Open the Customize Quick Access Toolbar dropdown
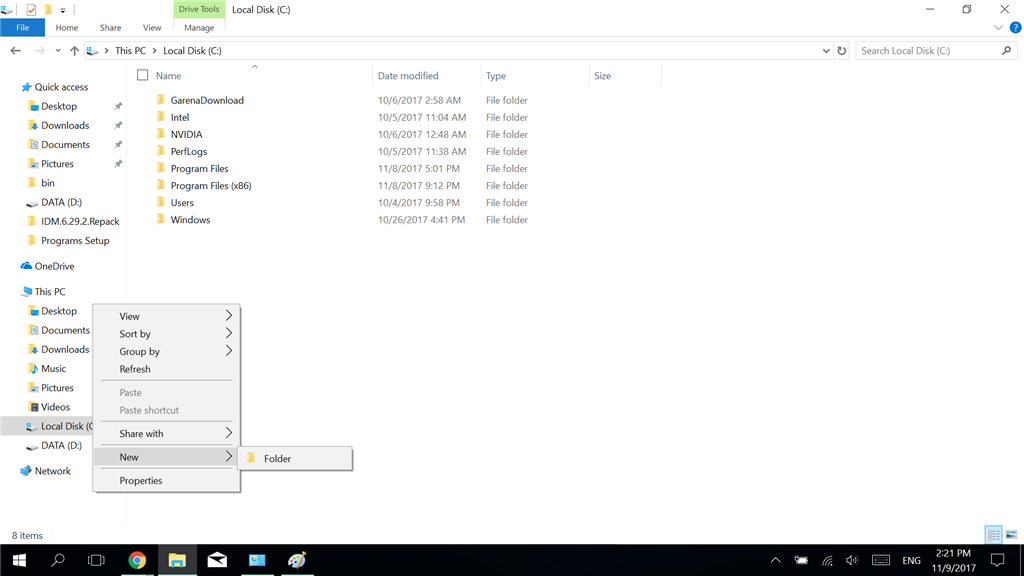This screenshot has width=1024, height=576. pyautogui.click(x=63, y=10)
